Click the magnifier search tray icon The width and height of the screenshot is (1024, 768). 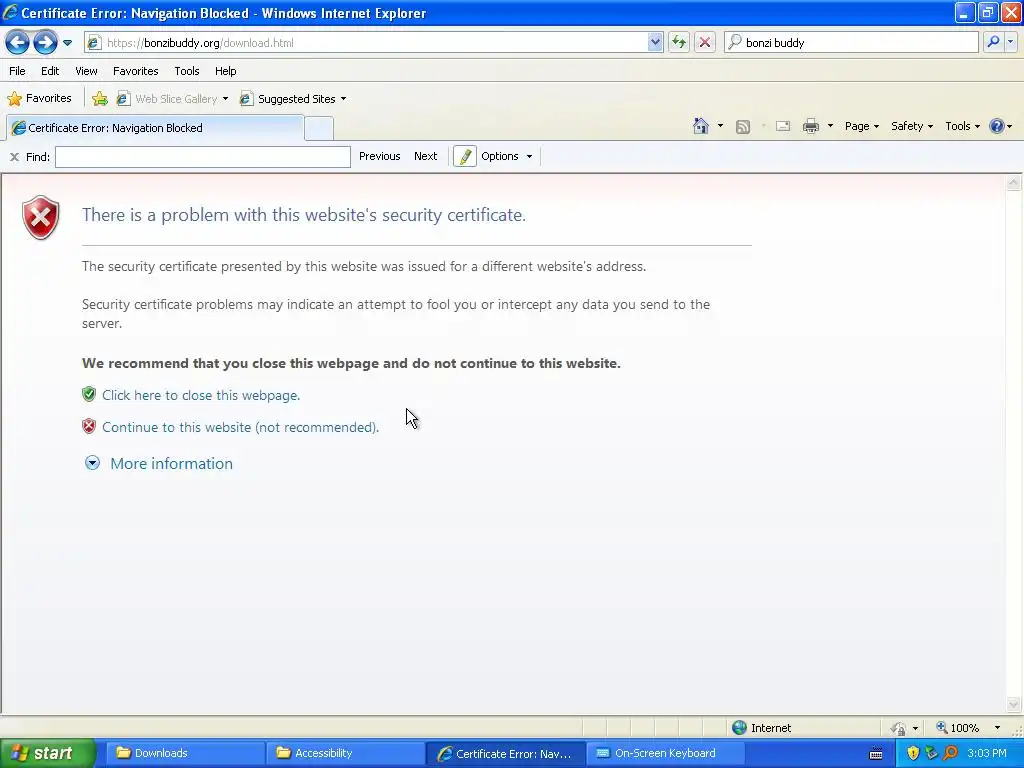[950, 754]
